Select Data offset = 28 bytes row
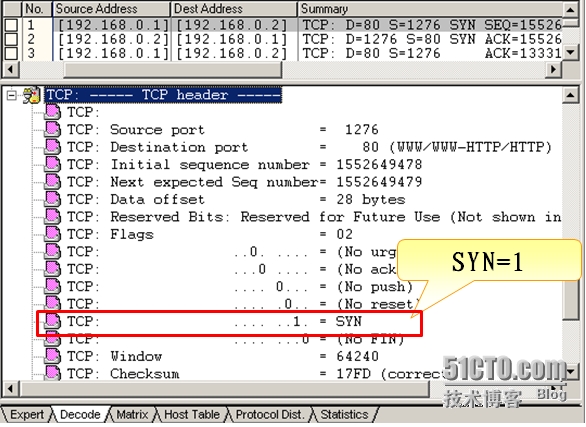 click(x=236, y=199)
